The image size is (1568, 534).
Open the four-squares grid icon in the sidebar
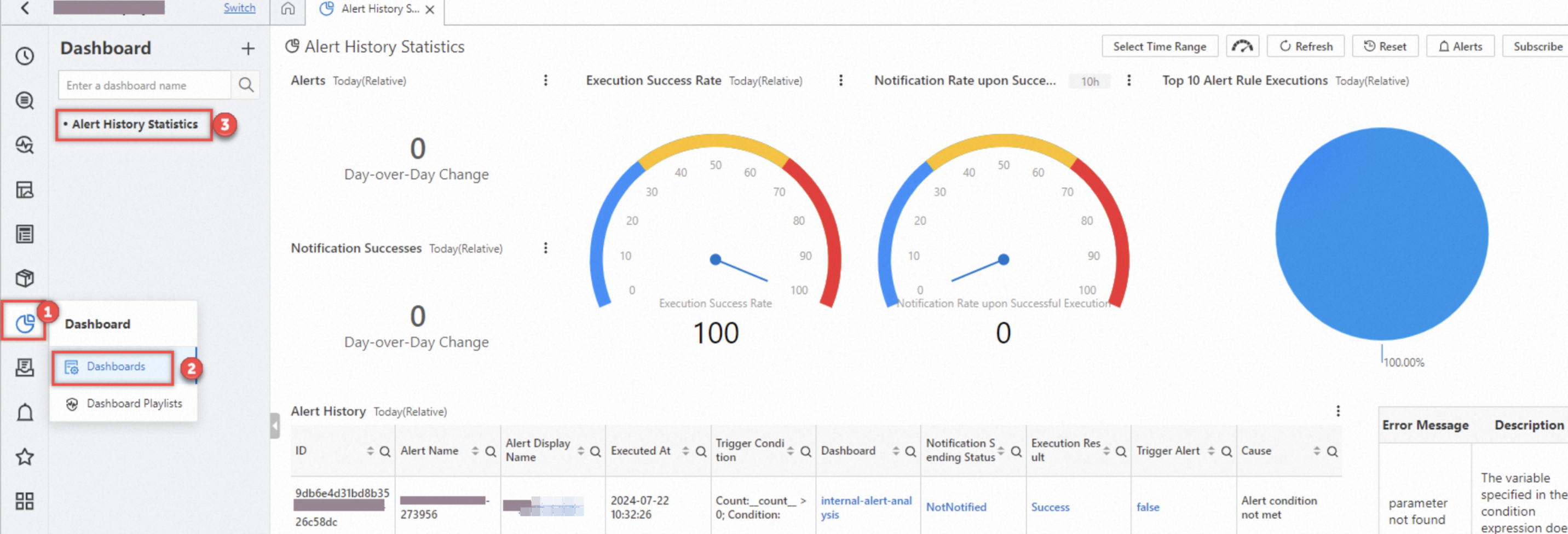click(25, 501)
